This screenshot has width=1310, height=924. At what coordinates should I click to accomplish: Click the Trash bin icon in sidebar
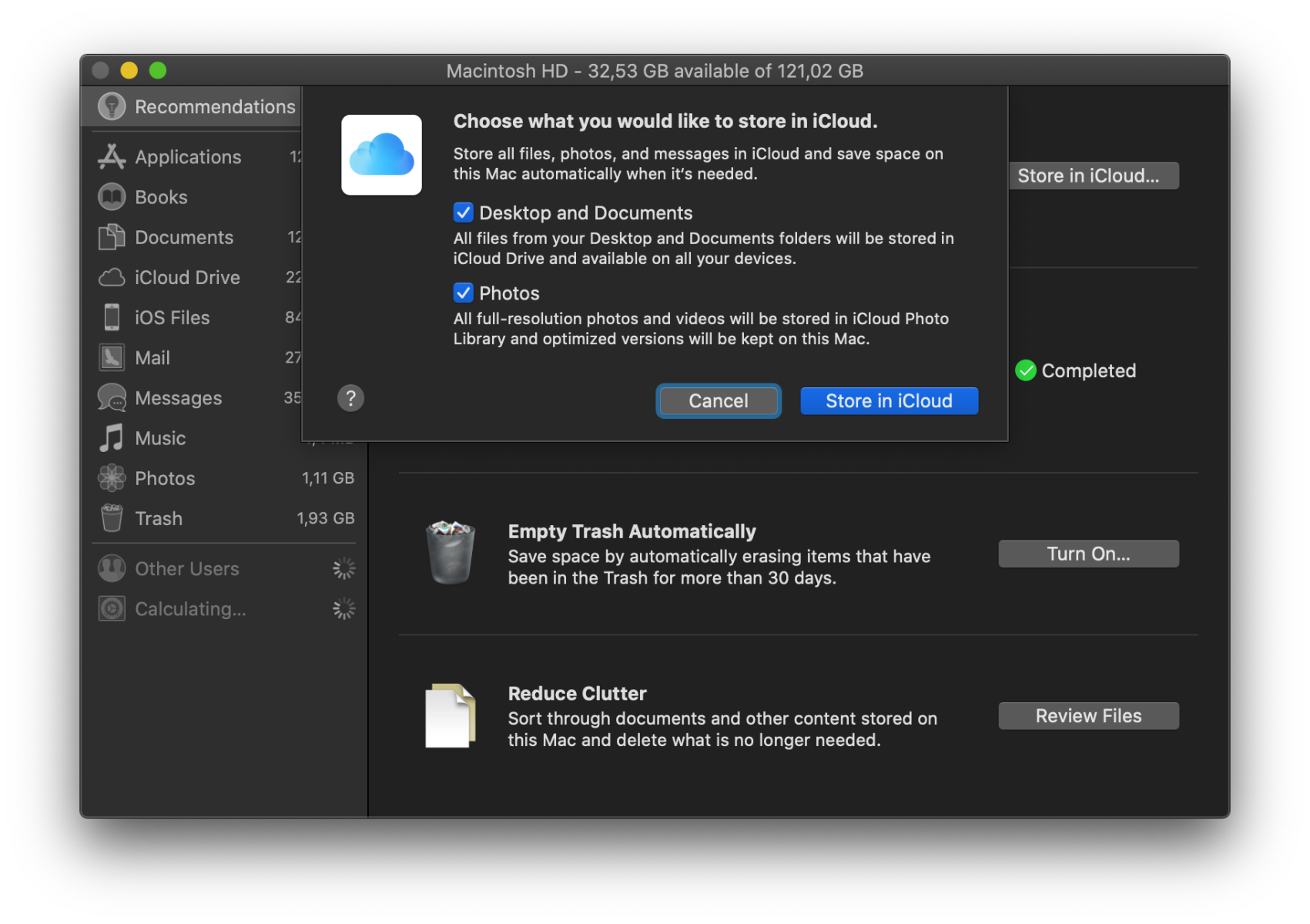(112, 518)
